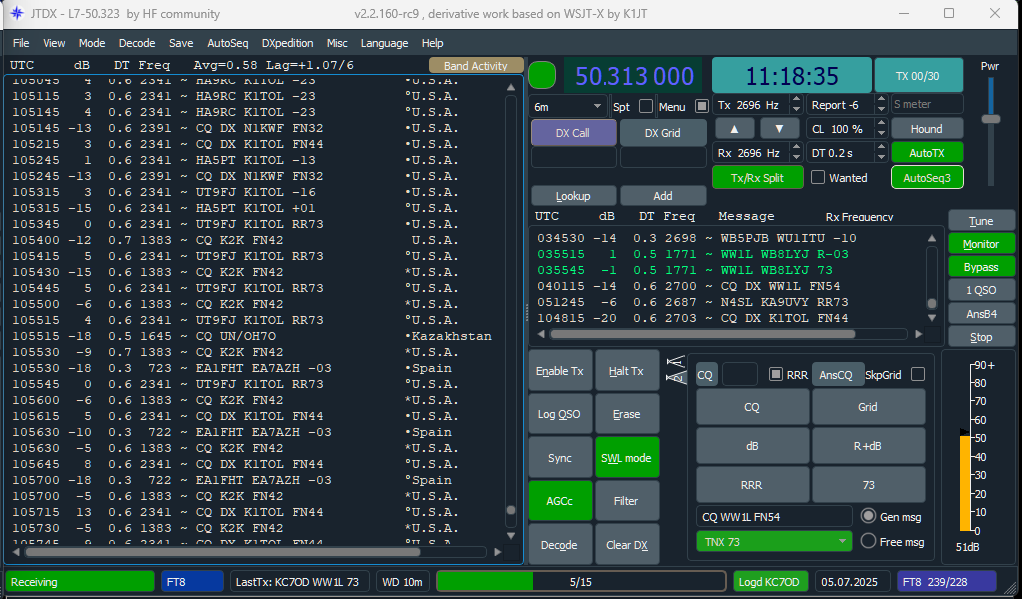
Task: Adjust the Report -6 spinner arrows
Action: [x=881, y=105]
